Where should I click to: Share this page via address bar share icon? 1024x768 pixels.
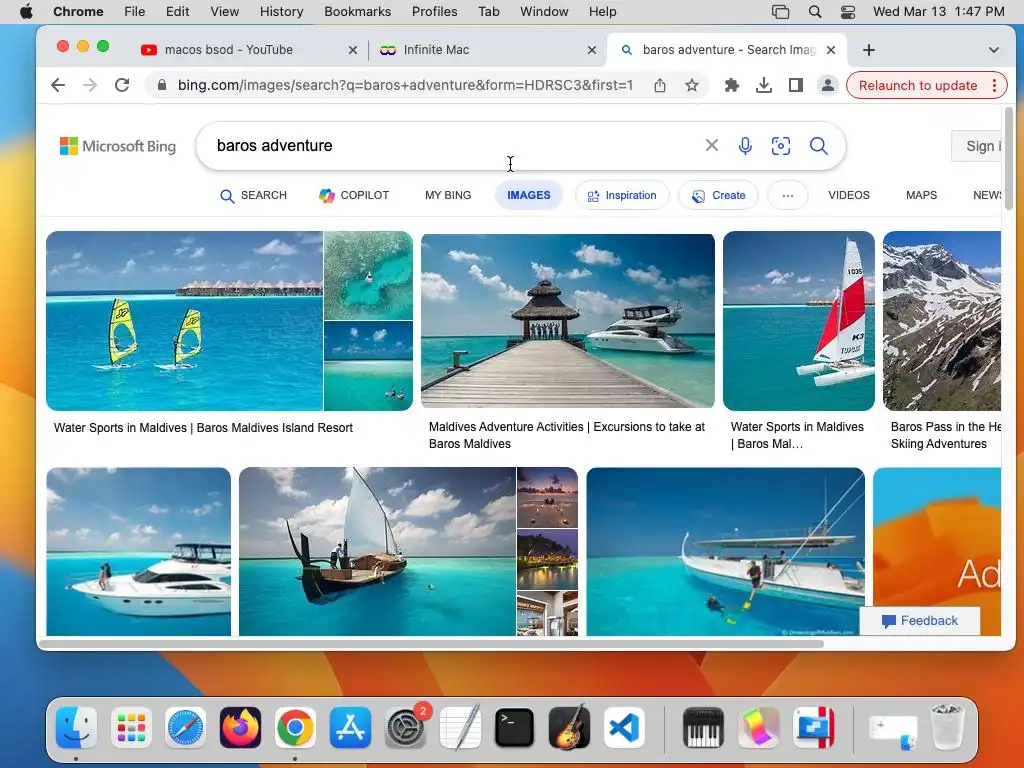pos(660,85)
